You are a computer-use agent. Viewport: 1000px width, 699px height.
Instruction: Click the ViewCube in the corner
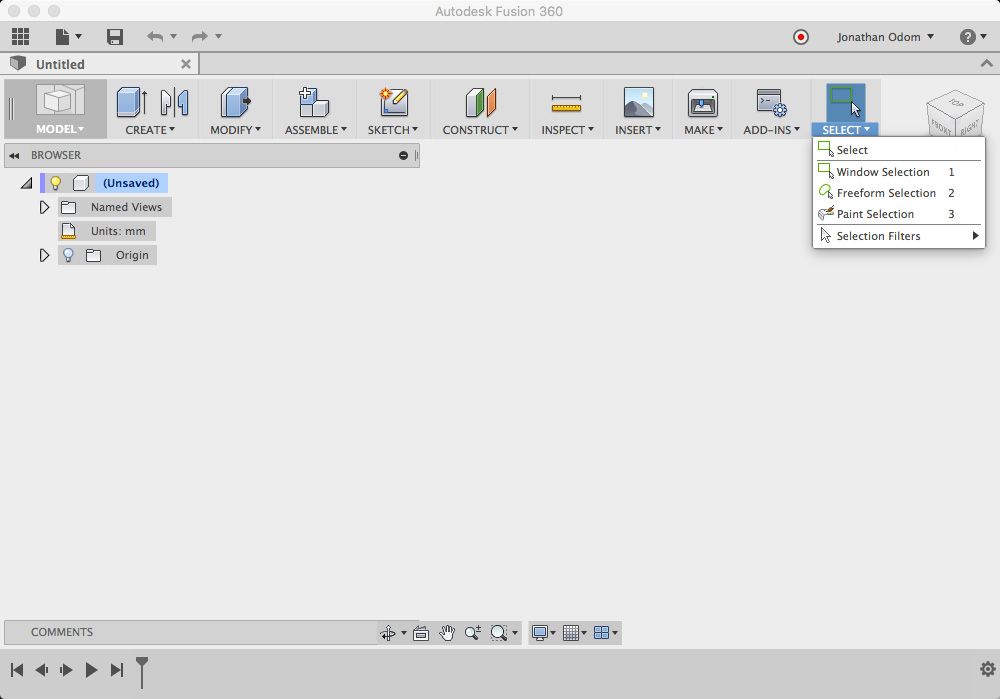click(955, 114)
